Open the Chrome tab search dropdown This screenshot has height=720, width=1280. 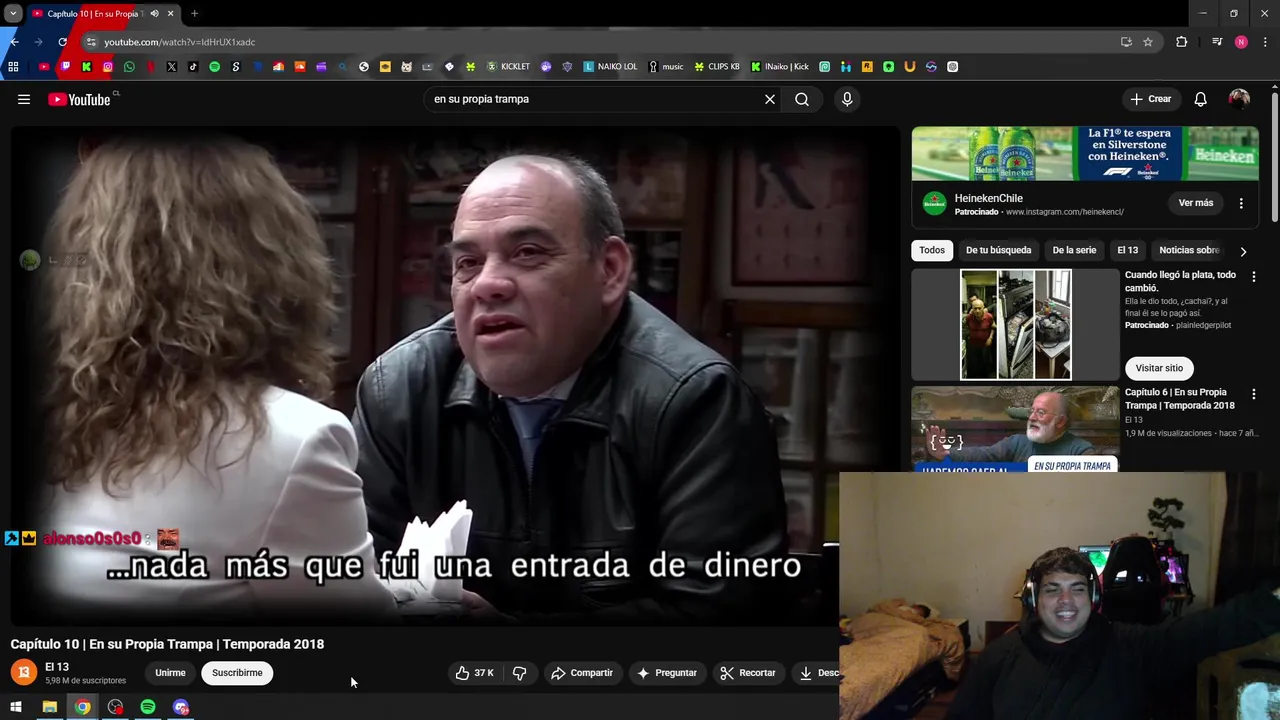(13, 14)
